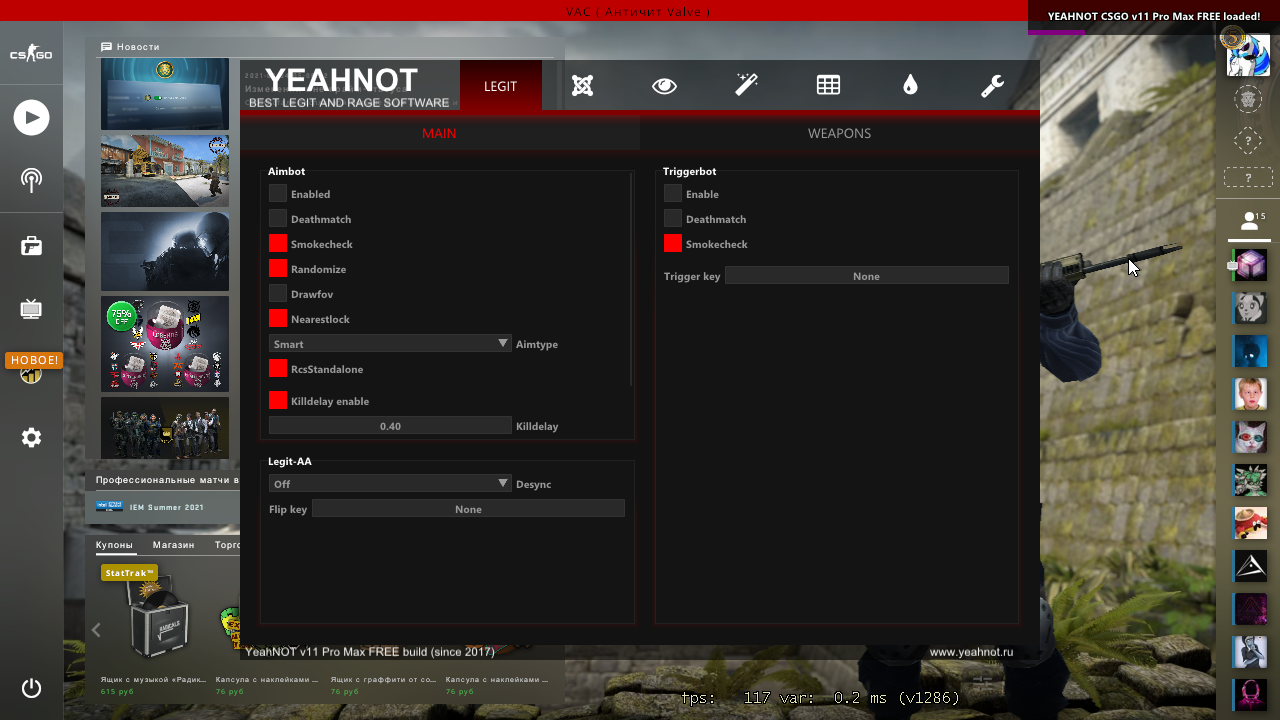Click the CS:GO play button in sidebar
Viewport: 1280px width, 720px height.
click(x=31, y=118)
